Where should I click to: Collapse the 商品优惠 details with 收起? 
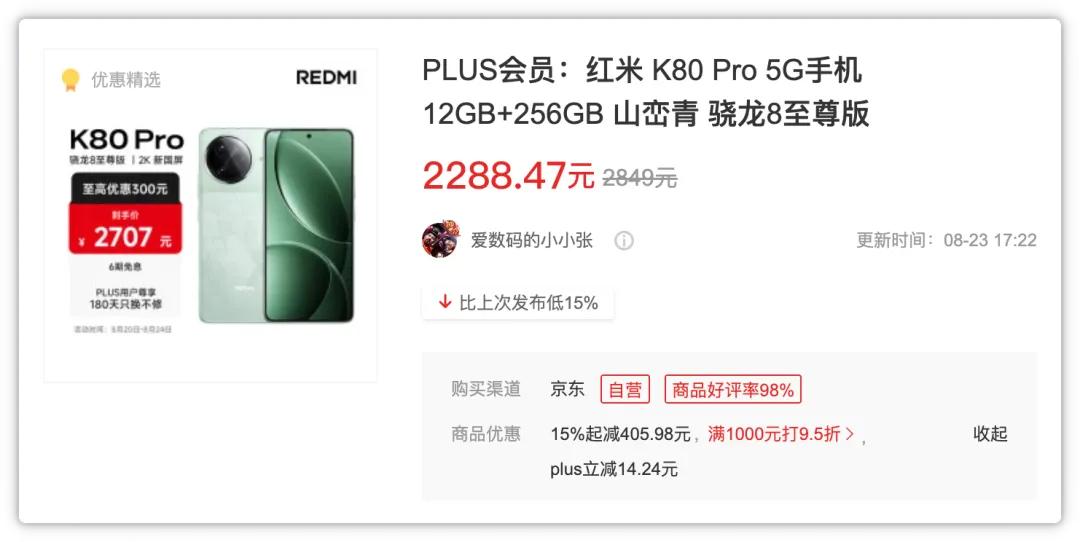click(x=990, y=434)
